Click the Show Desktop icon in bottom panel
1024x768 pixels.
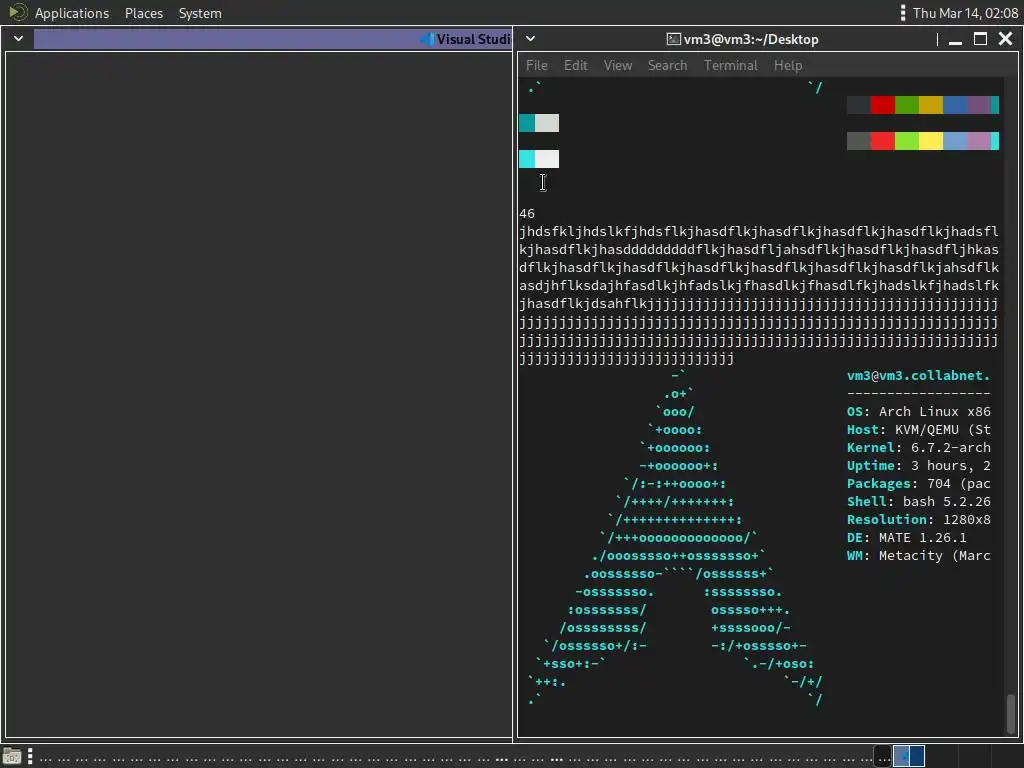[x=12, y=756]
